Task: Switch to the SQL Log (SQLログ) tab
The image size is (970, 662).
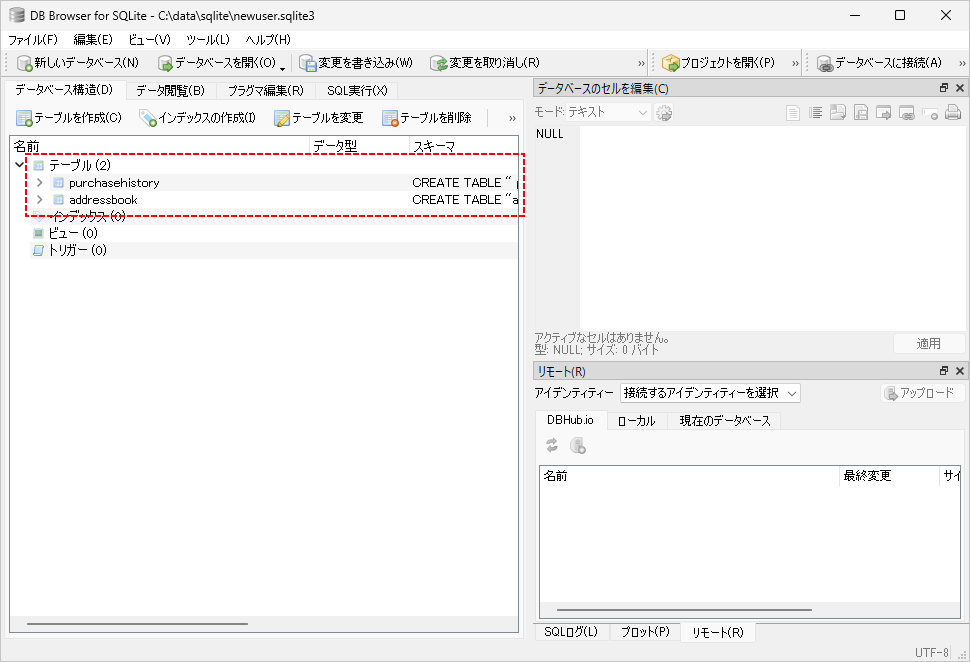Action: pyautogui.click(x=571, y=632)
